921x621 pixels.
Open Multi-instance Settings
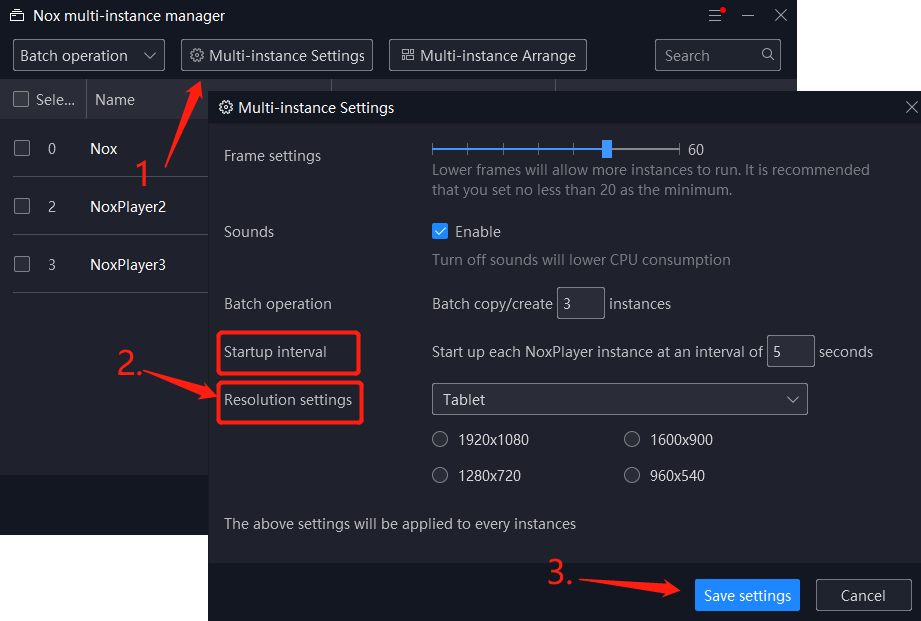[277, 55]
